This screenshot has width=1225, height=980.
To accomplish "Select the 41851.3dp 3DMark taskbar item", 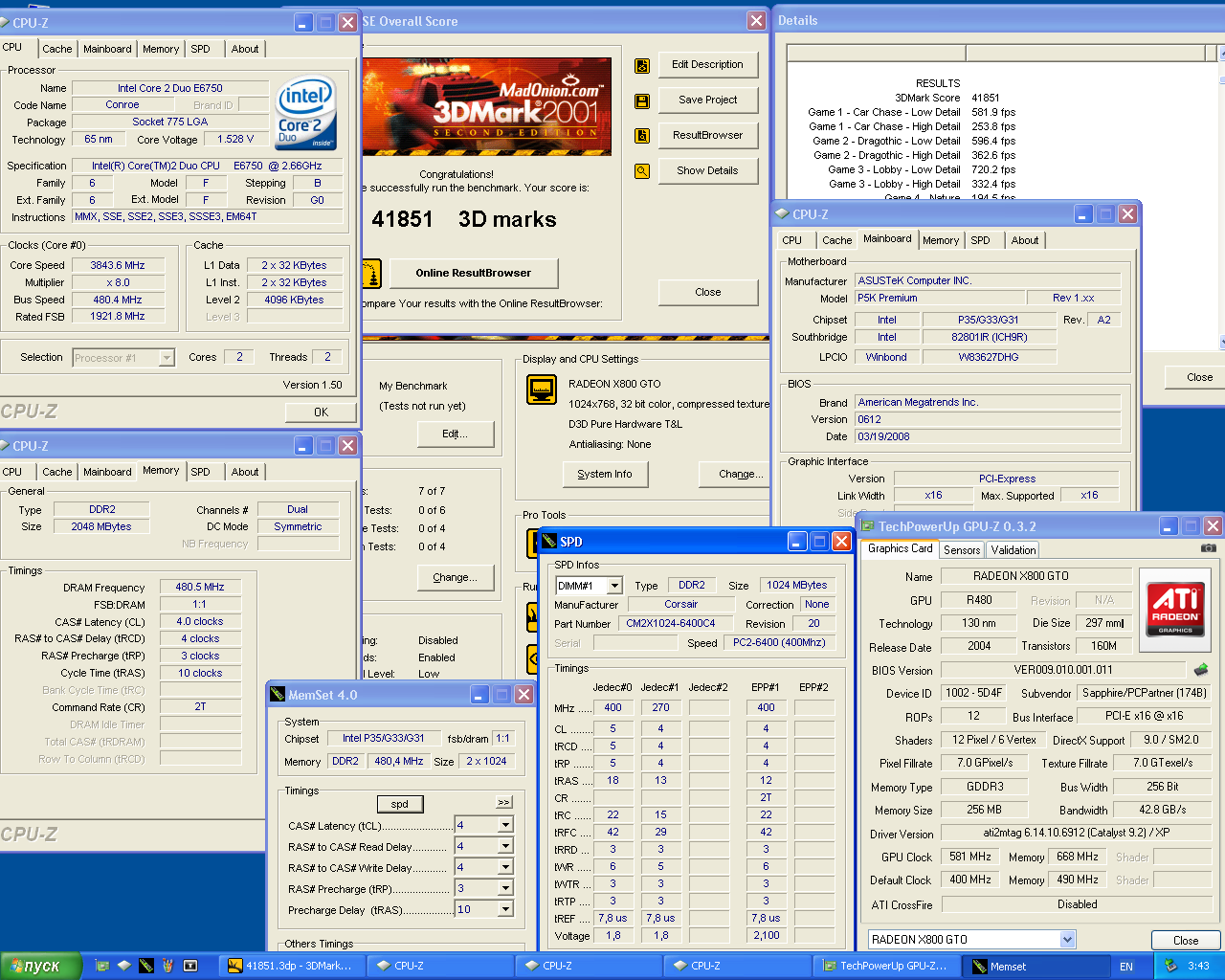I will pyautogui.click(x=291, y=967).
